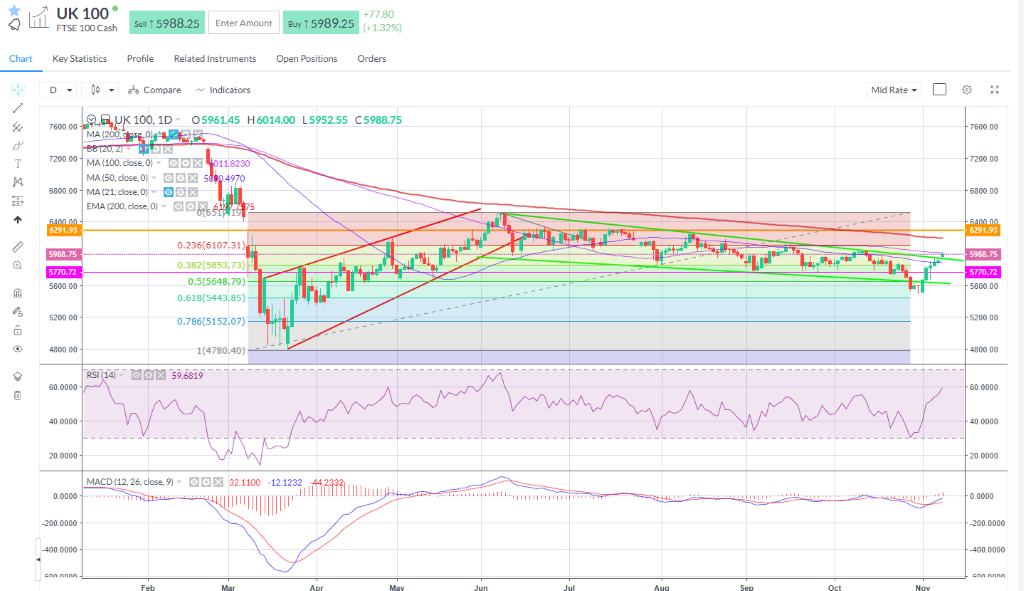This screenshot has width=1024, height=591.
Task: Enter fullscreen chart mode
Action: pos(995,89)
